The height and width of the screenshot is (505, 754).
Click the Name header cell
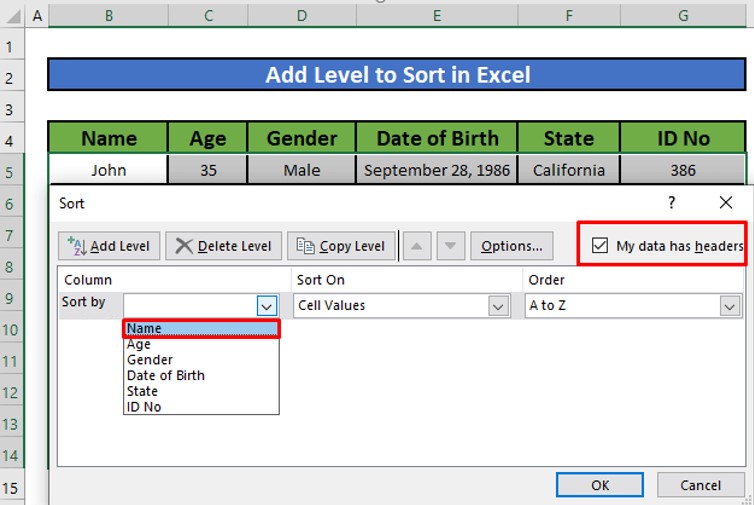pos(109,138)
